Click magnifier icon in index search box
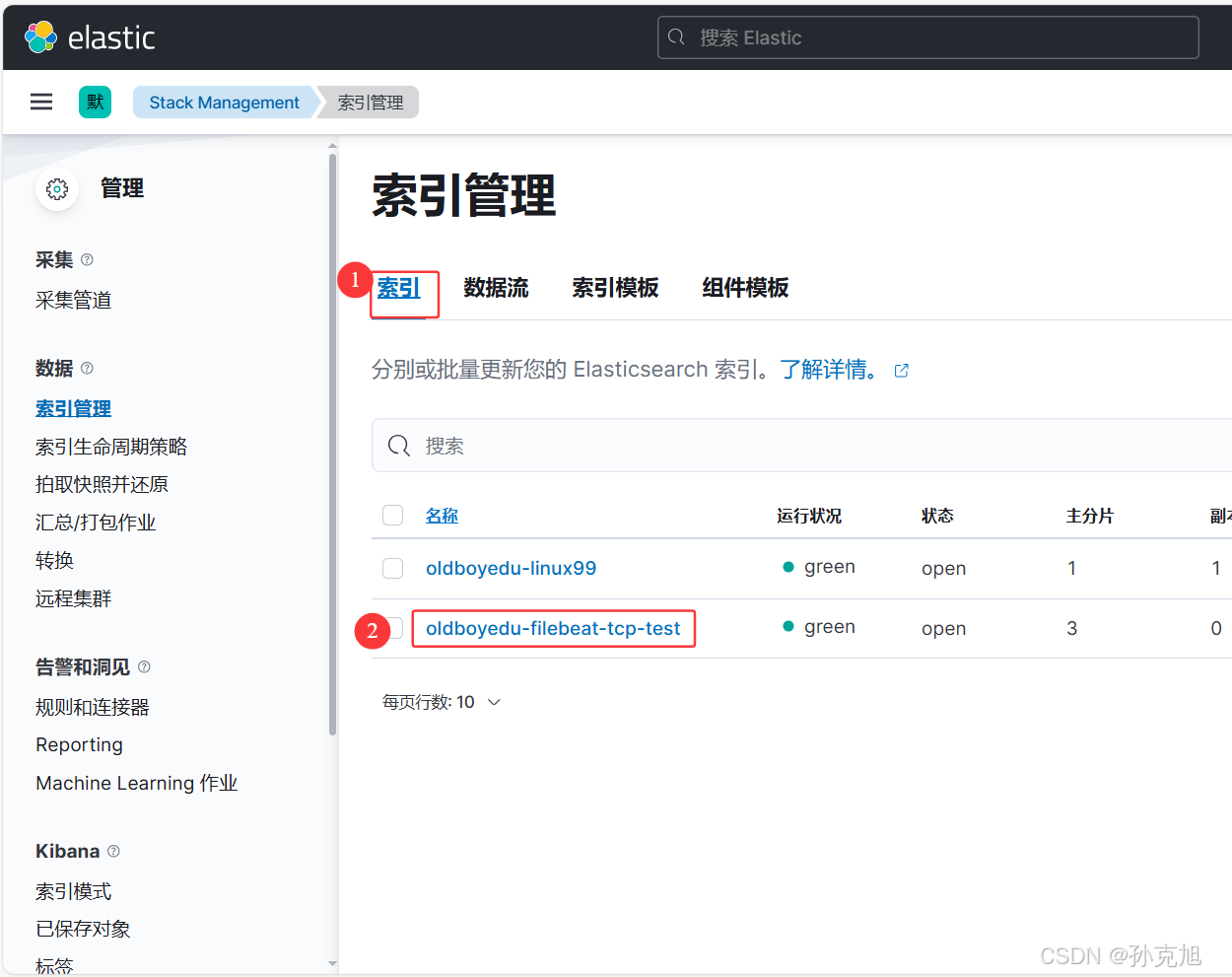The height and width of the screenshot is (977, 1232). pyautogui.click(x=399, y=446)
